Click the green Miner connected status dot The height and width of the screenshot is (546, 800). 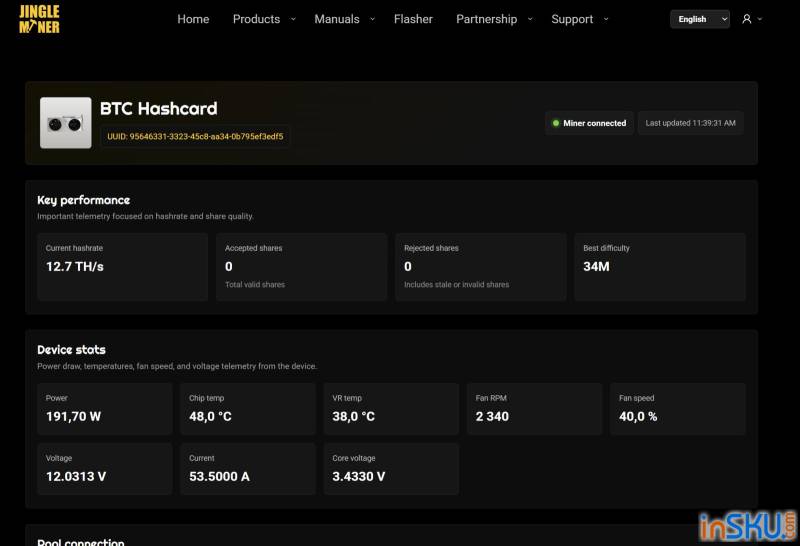click(x=555, y=123)
